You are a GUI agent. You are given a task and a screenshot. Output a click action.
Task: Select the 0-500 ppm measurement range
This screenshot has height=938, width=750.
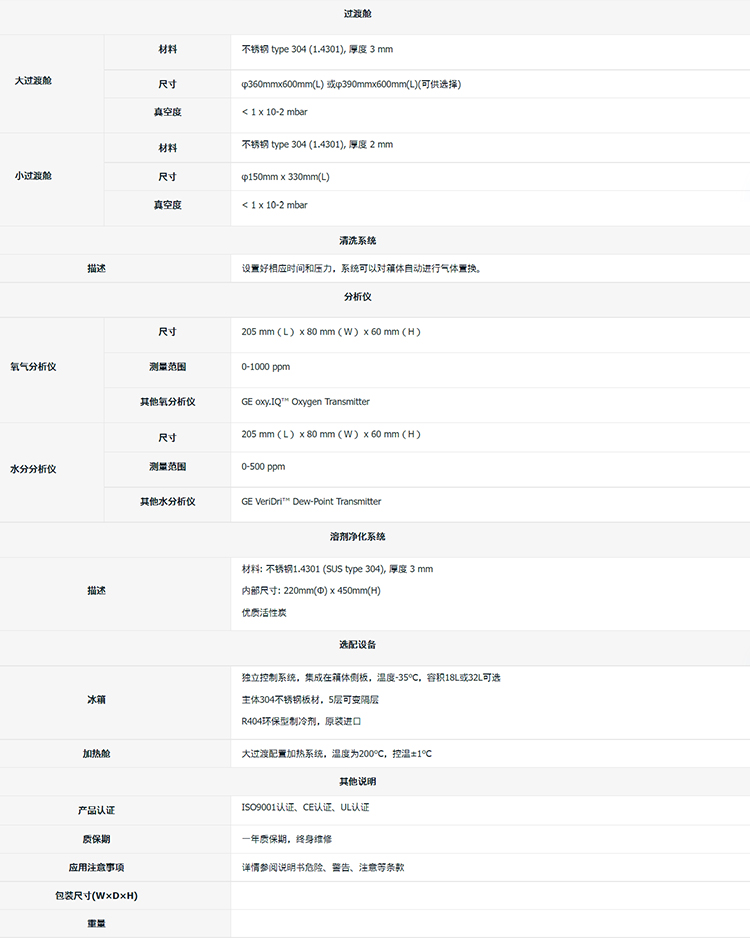tap(263, 467)
